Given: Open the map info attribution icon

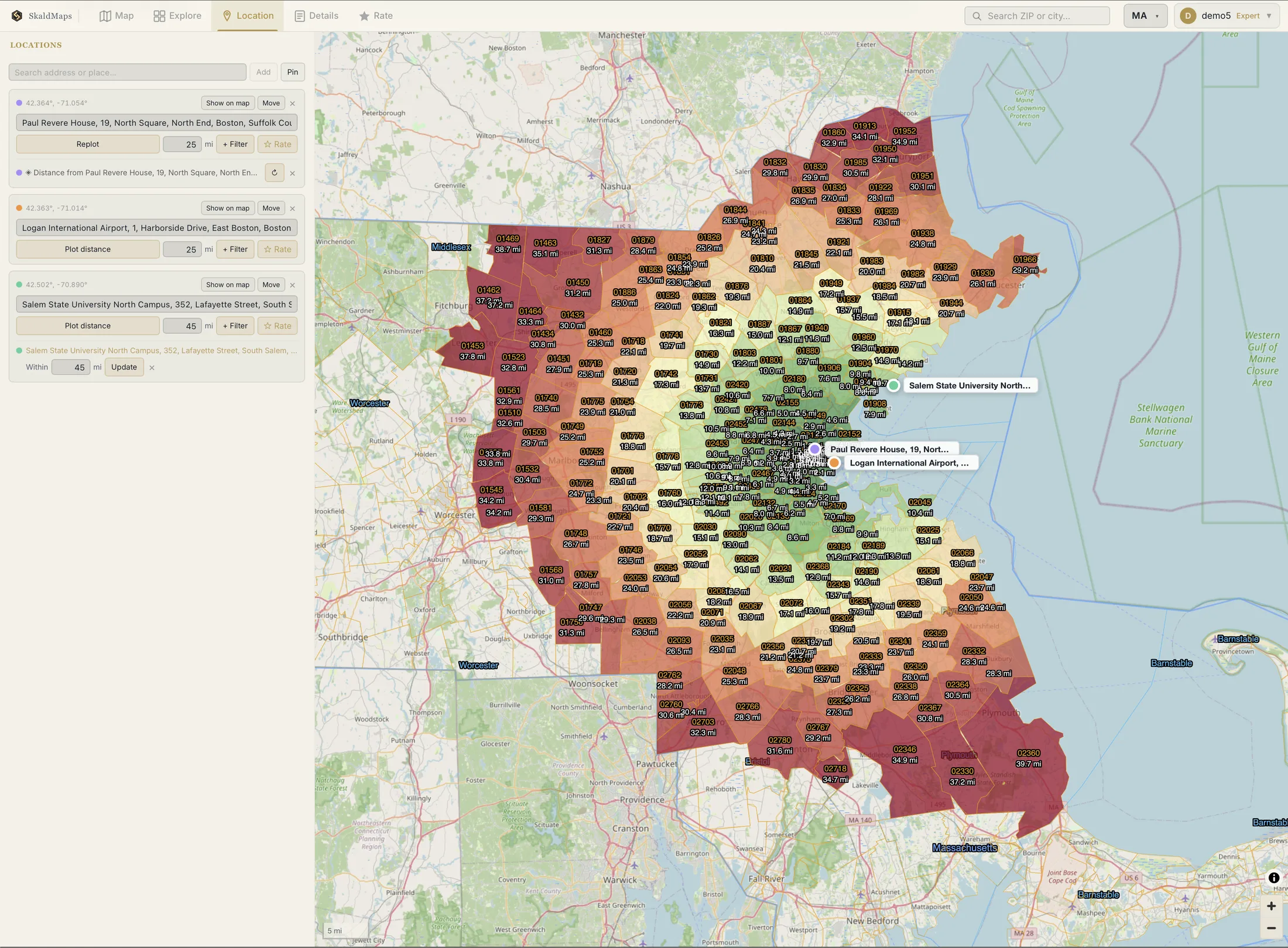Looking at the screenshot, I should tap(1274, 878).
